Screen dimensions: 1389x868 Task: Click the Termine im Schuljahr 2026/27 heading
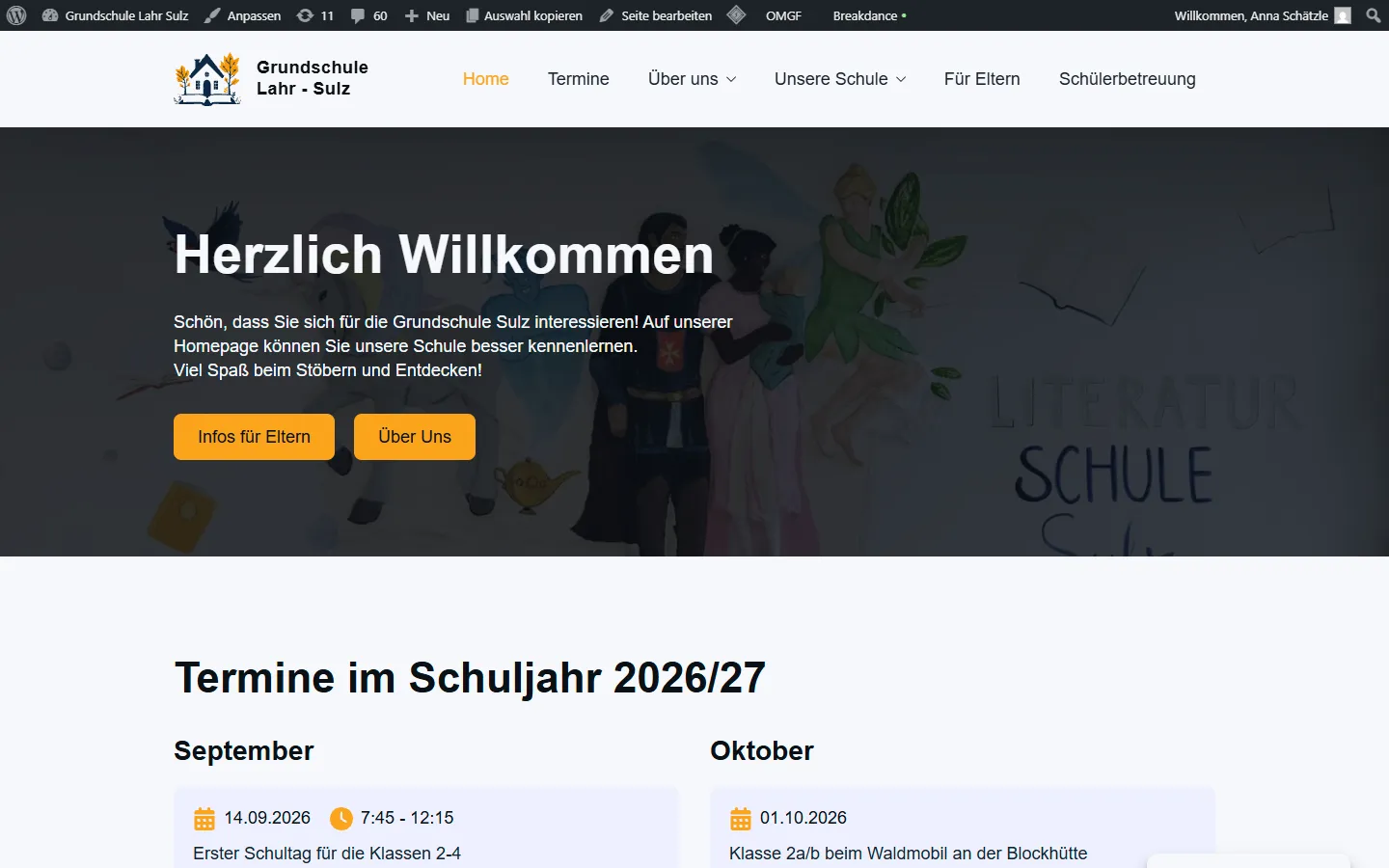click(470, 678)
